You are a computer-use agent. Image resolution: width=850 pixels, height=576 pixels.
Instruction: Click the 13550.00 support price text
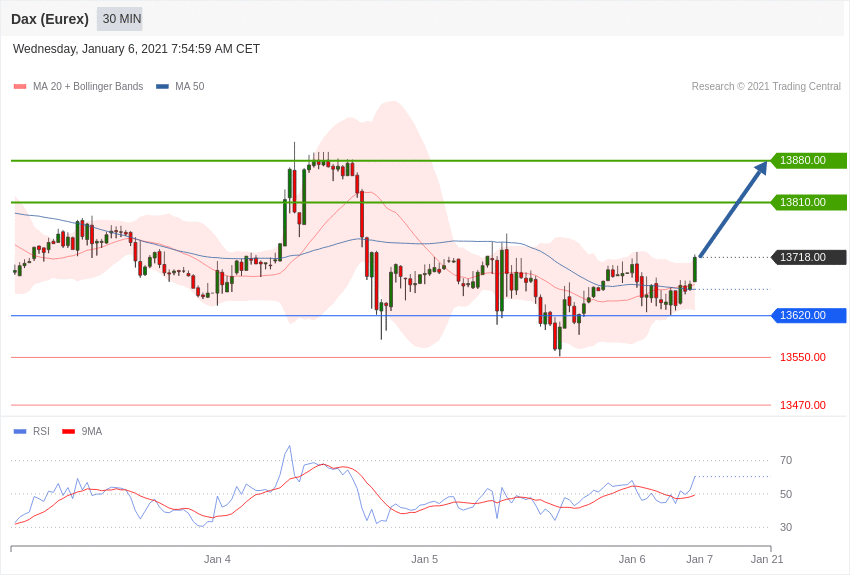pos(803,357)
